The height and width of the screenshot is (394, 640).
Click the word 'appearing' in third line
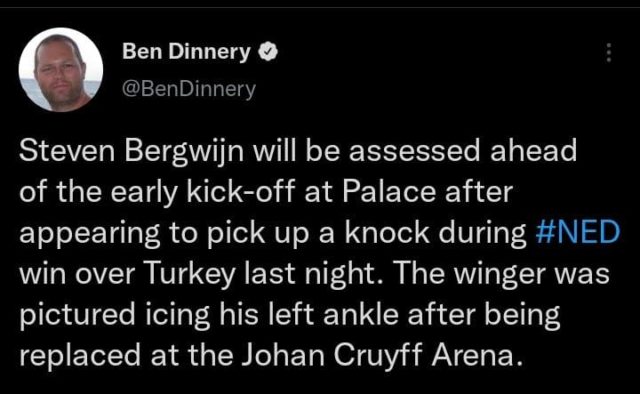point(89,233)
